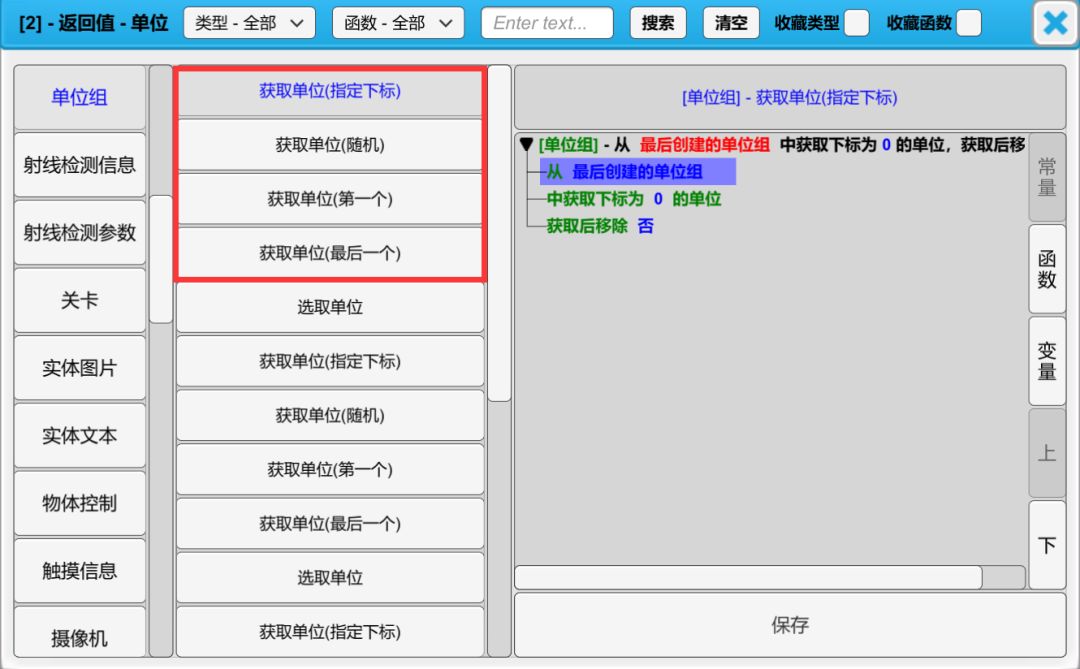Choose the first 选取单位 function
The height and width of the screenshot is (669, 1080).
click(x=330, y=307)
